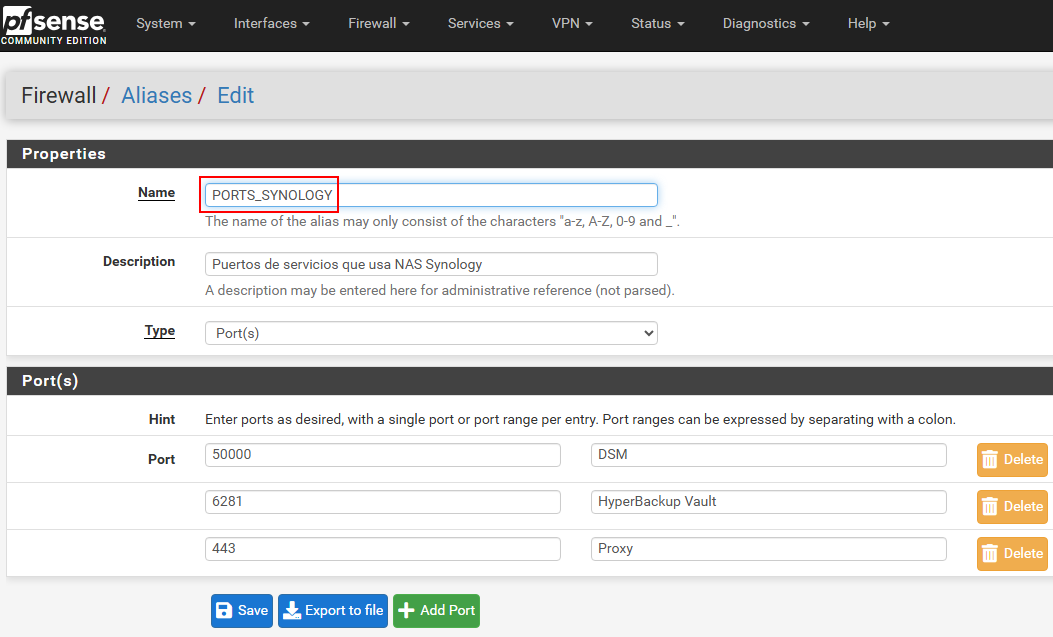The height and width of the screenshot is (637, 1053).
Task: Click the 'not parsed' description help text
Action: [x=440, y=291]
